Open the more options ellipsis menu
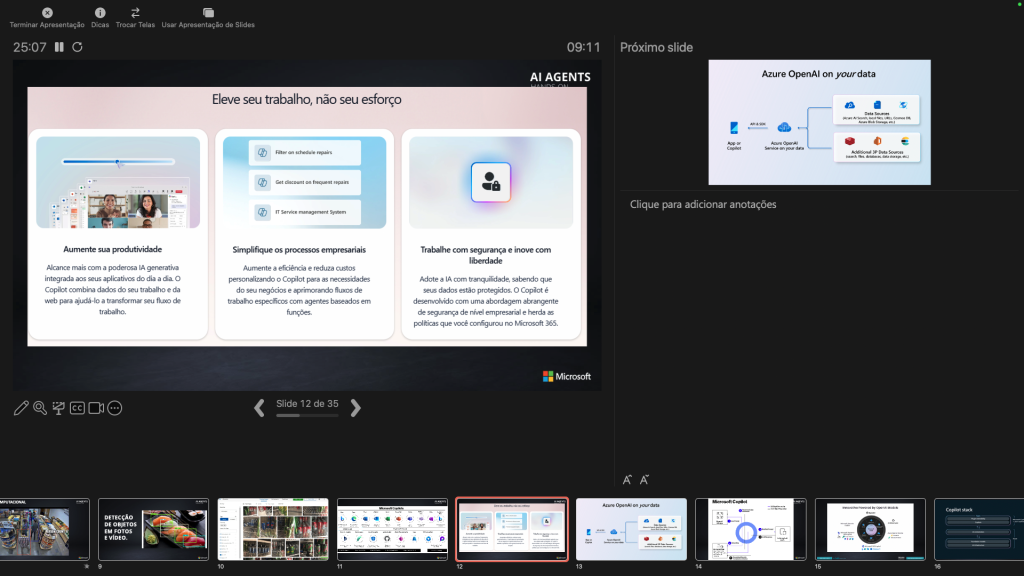Screen dimensions: 1024x576 pyautogui.click(x=115, y=408)
